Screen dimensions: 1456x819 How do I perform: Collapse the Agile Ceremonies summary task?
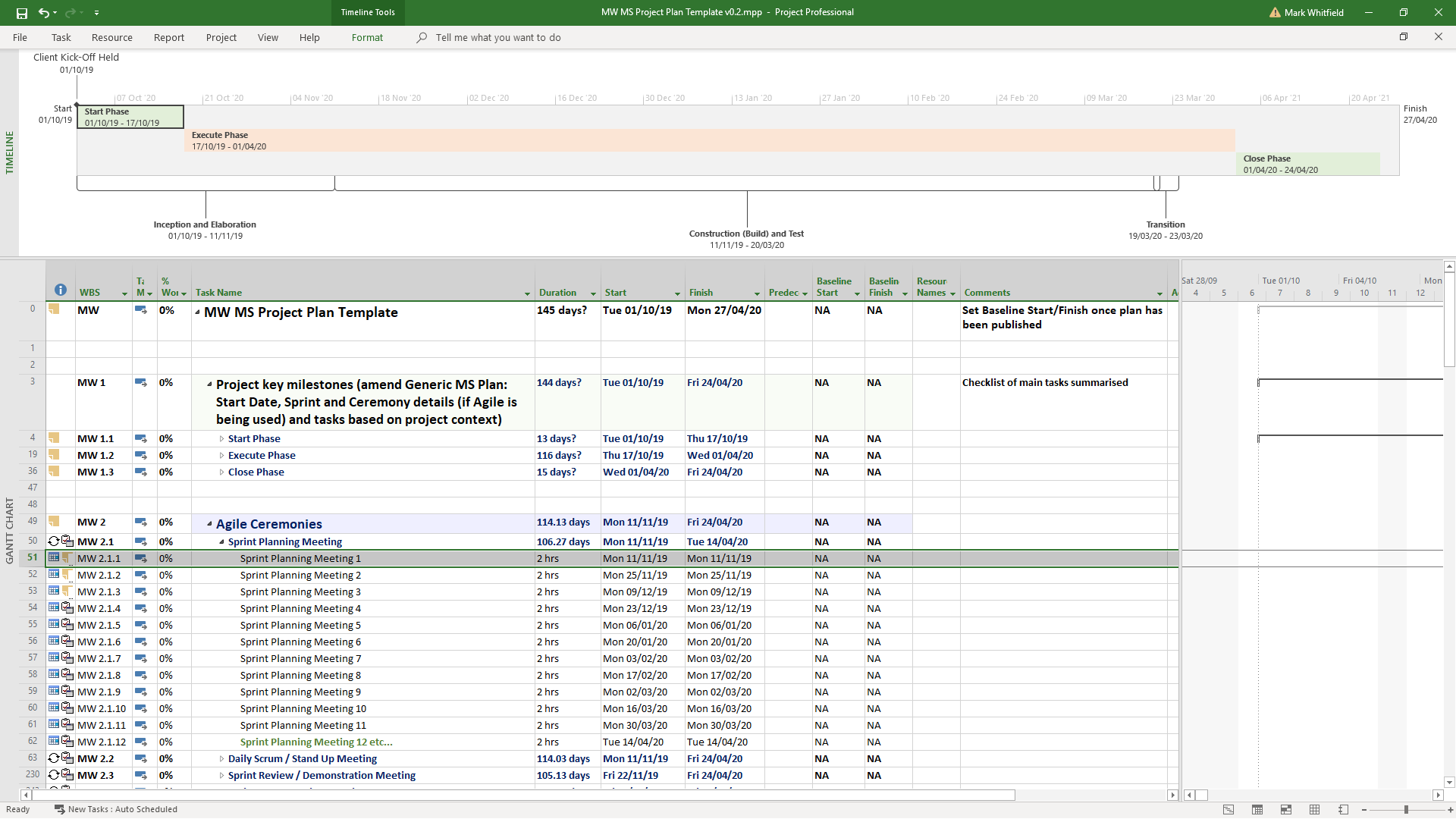pyautogui.click(x=209, y=524)
